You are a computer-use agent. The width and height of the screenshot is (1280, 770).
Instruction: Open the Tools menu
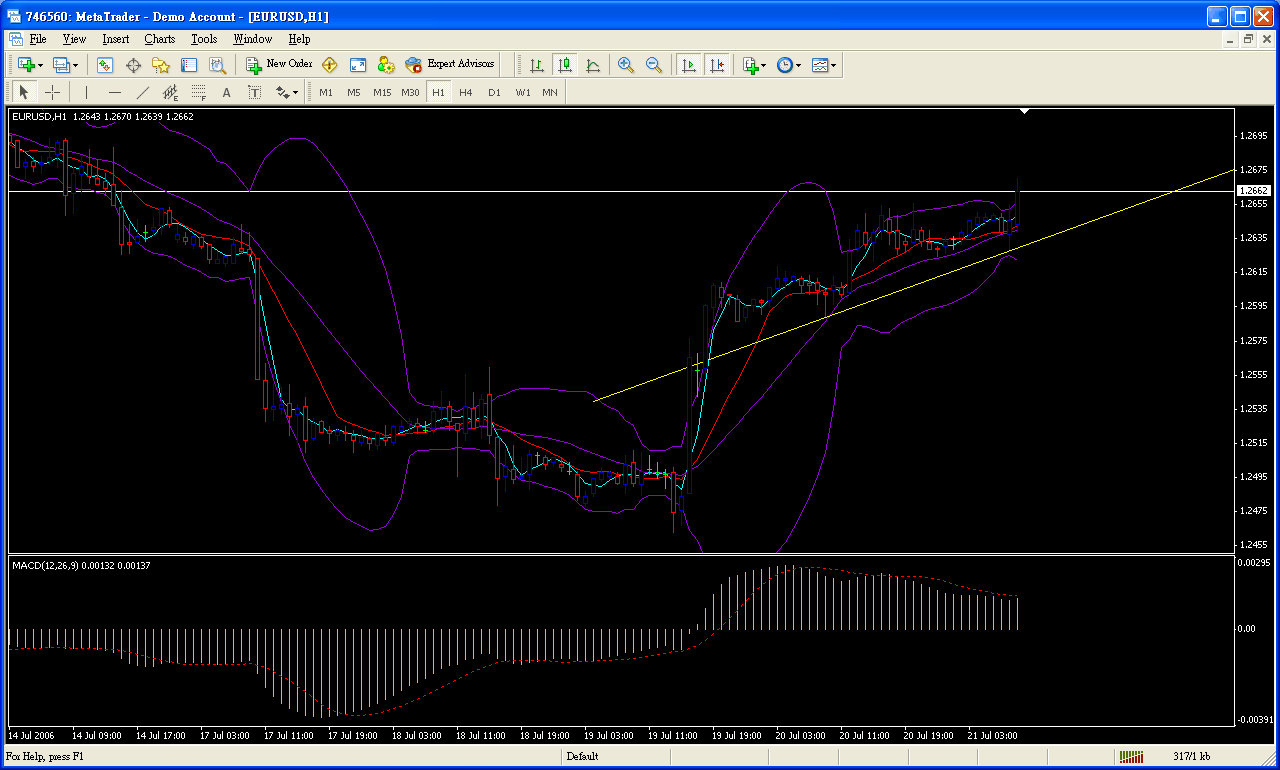(204, 39)
